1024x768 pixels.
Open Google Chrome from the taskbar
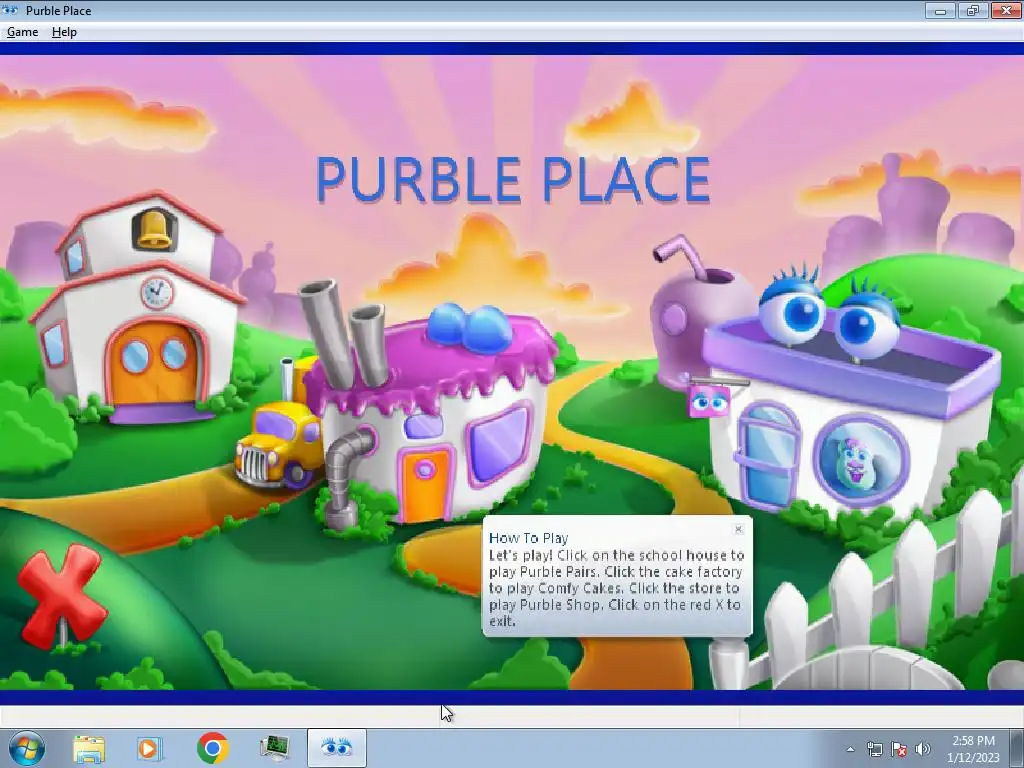[212, 748]
